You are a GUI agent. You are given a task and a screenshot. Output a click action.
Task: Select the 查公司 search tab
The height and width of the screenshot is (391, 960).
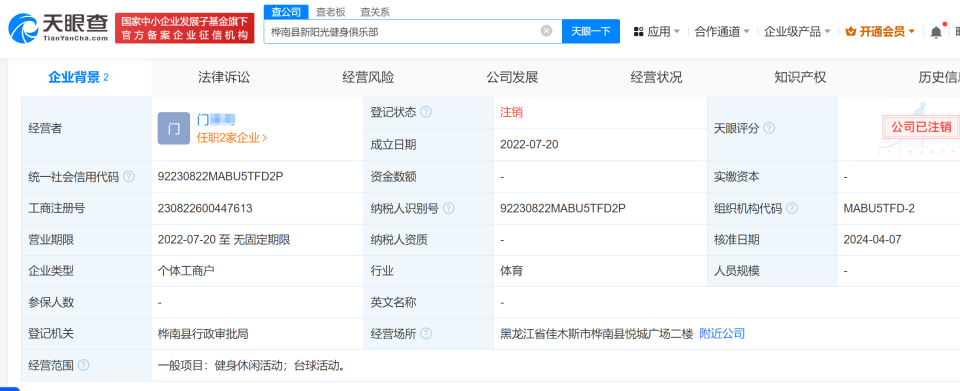click(286, 12)
